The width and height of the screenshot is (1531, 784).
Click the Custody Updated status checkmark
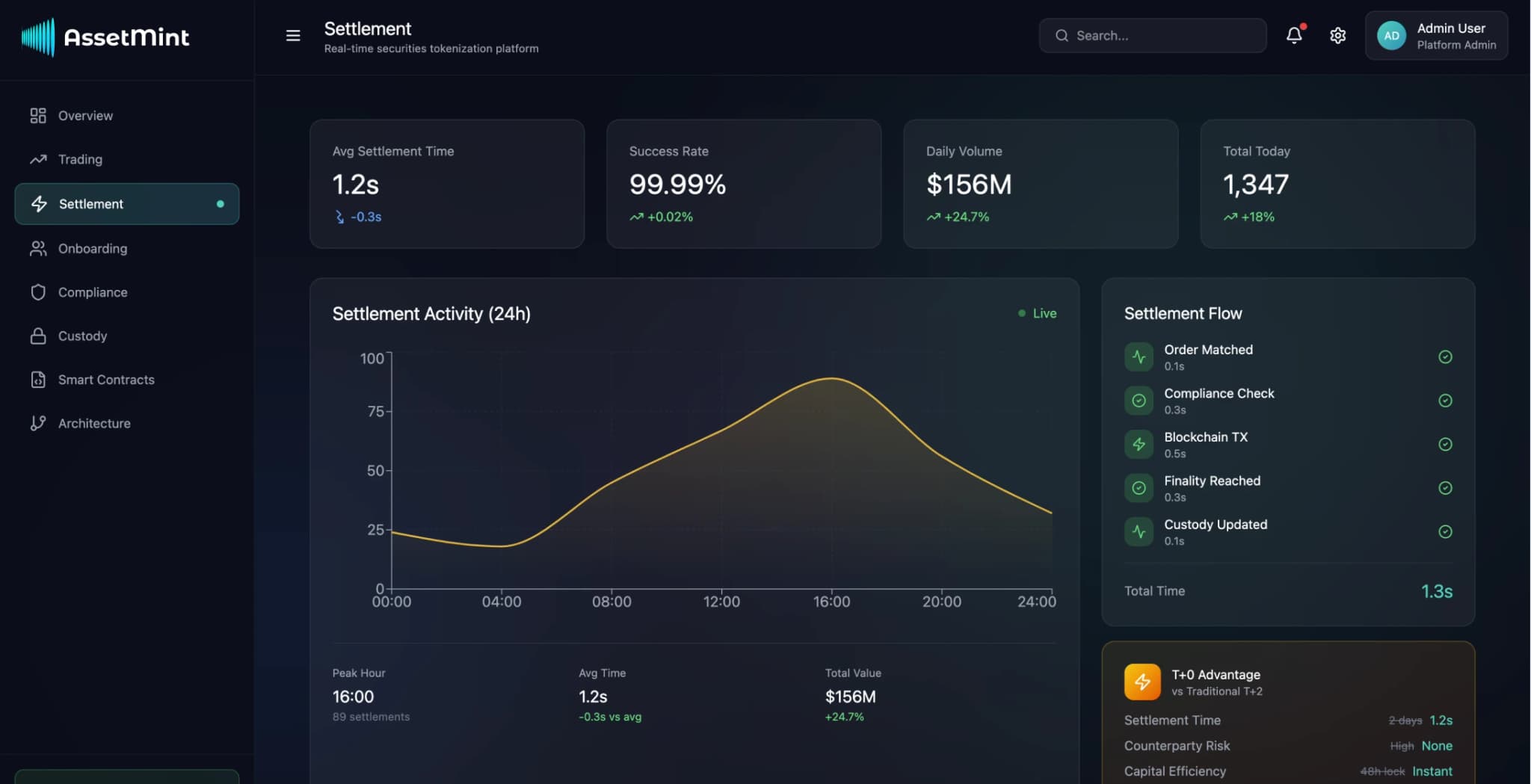click(1446, 531)
